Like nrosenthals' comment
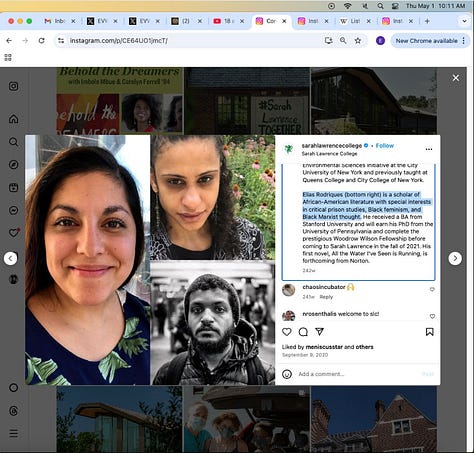The height and width of the screenshot is (453, 474). tap(432, 316)
